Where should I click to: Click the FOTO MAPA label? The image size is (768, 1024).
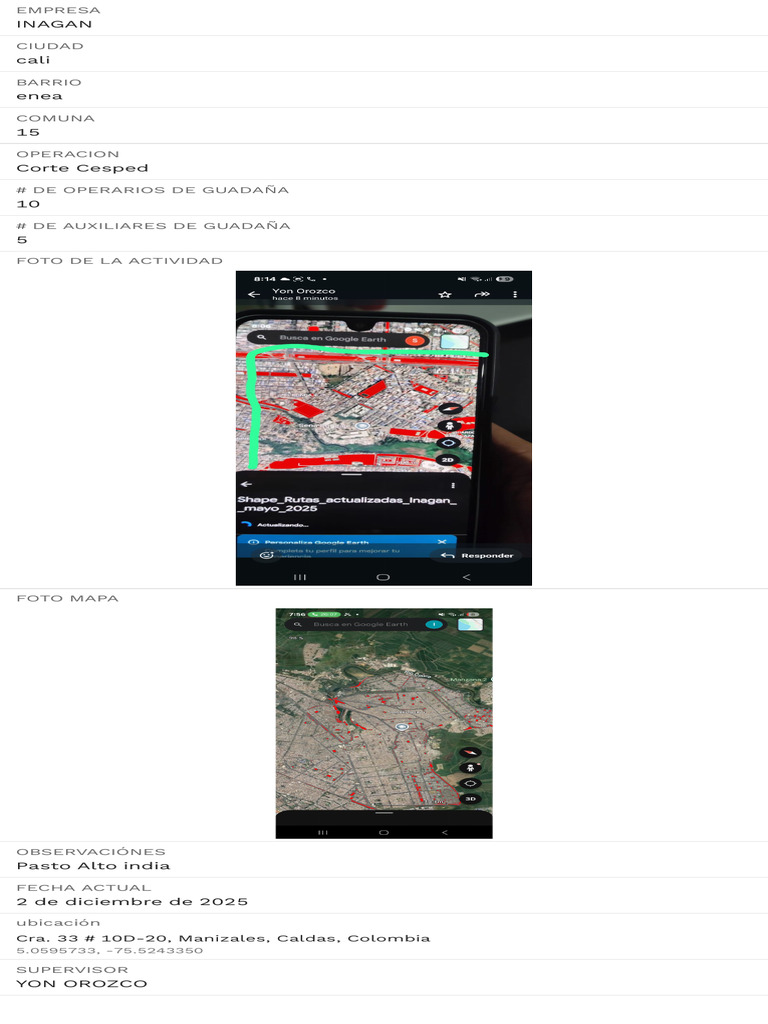coord(67,598)
